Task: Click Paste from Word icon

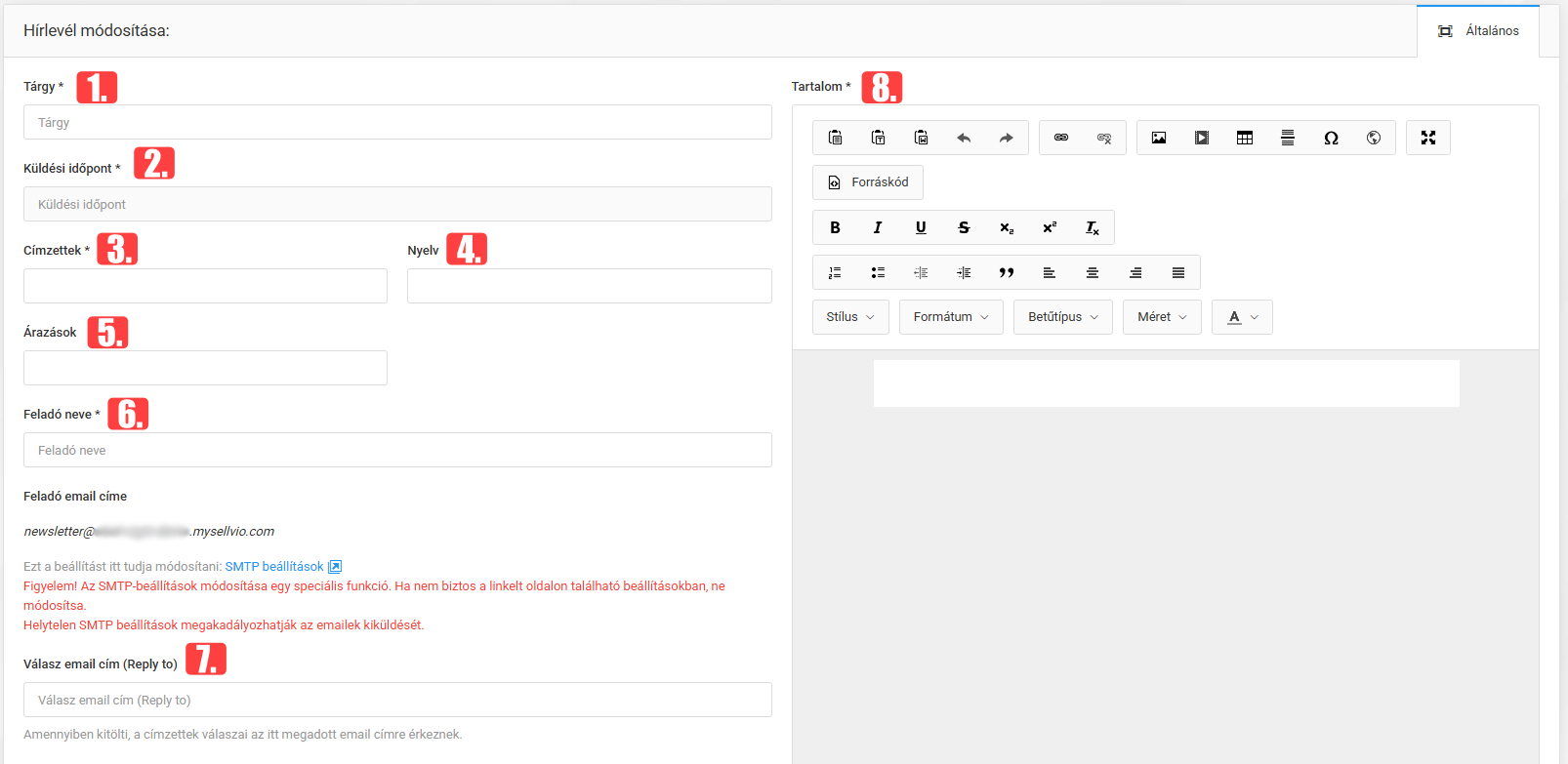Action: point(921,138)
